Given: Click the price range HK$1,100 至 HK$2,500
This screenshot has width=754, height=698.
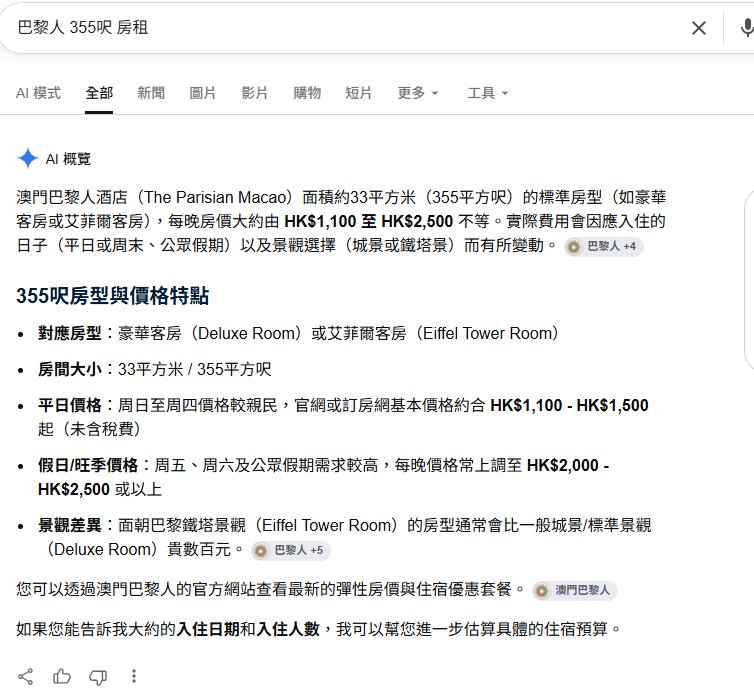Looking at the screenshot, I should 369,222.
